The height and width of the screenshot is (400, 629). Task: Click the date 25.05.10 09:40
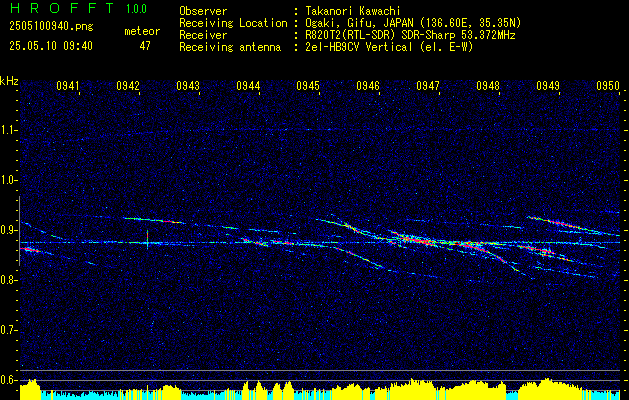[51, 46]
